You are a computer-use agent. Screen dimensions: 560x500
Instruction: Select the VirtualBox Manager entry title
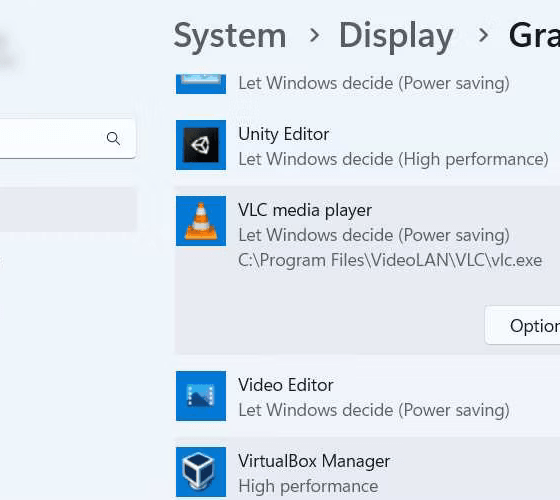[314, 461]
